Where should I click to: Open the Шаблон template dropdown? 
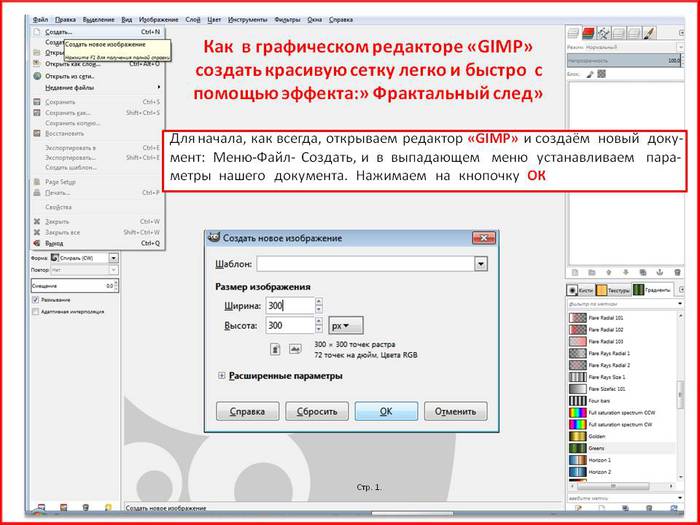[480, 264]
